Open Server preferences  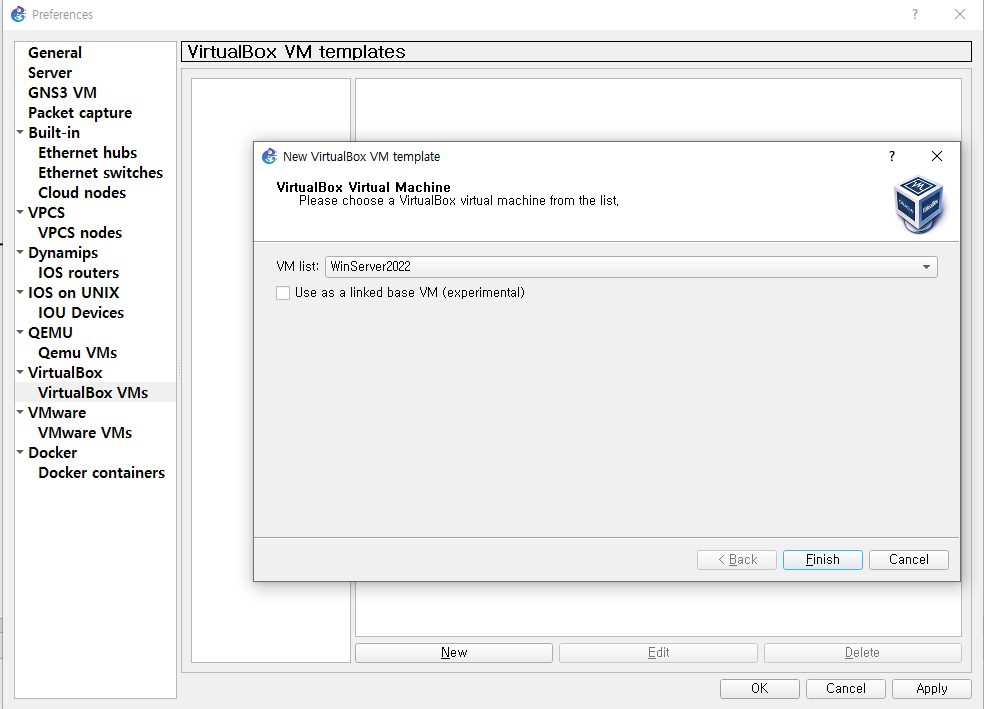(50, 73)
